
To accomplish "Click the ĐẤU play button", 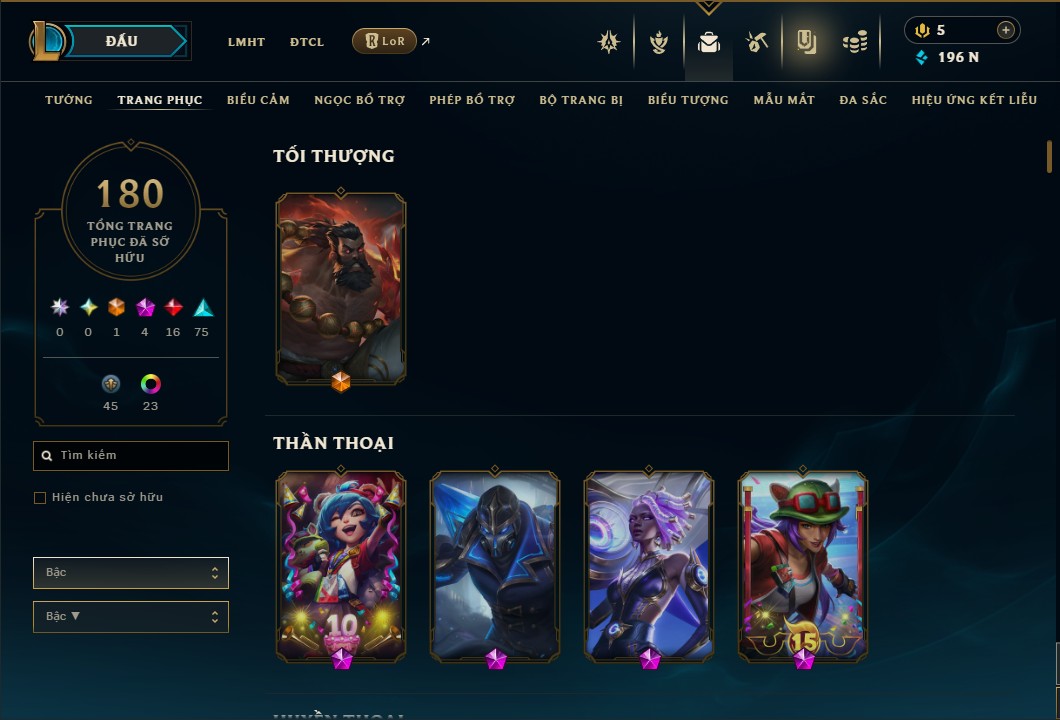I will click(x=122, y=41).
